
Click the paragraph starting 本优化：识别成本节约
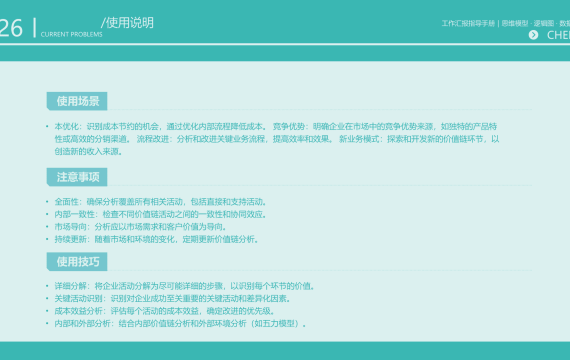tap(277, 139)
